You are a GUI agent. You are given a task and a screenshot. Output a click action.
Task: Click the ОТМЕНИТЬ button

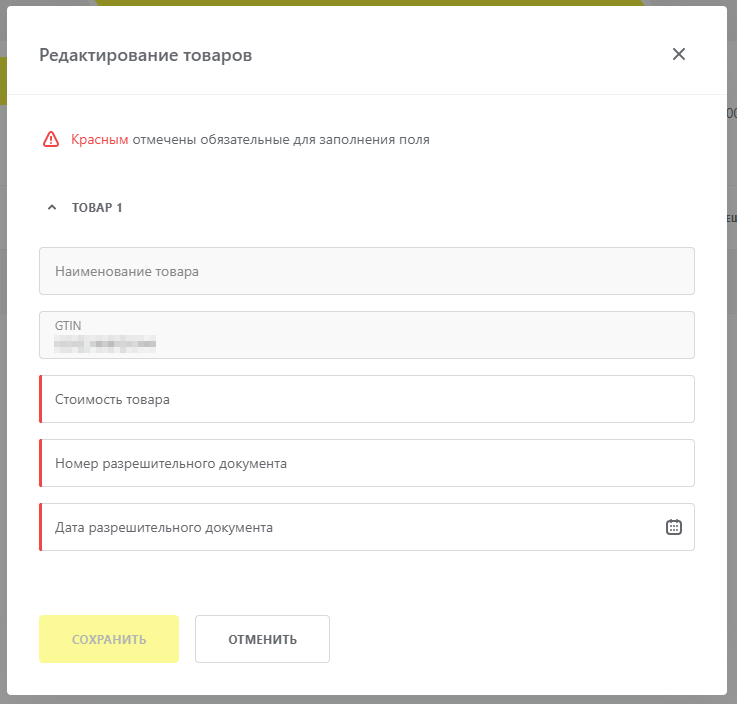coord(262,639)
